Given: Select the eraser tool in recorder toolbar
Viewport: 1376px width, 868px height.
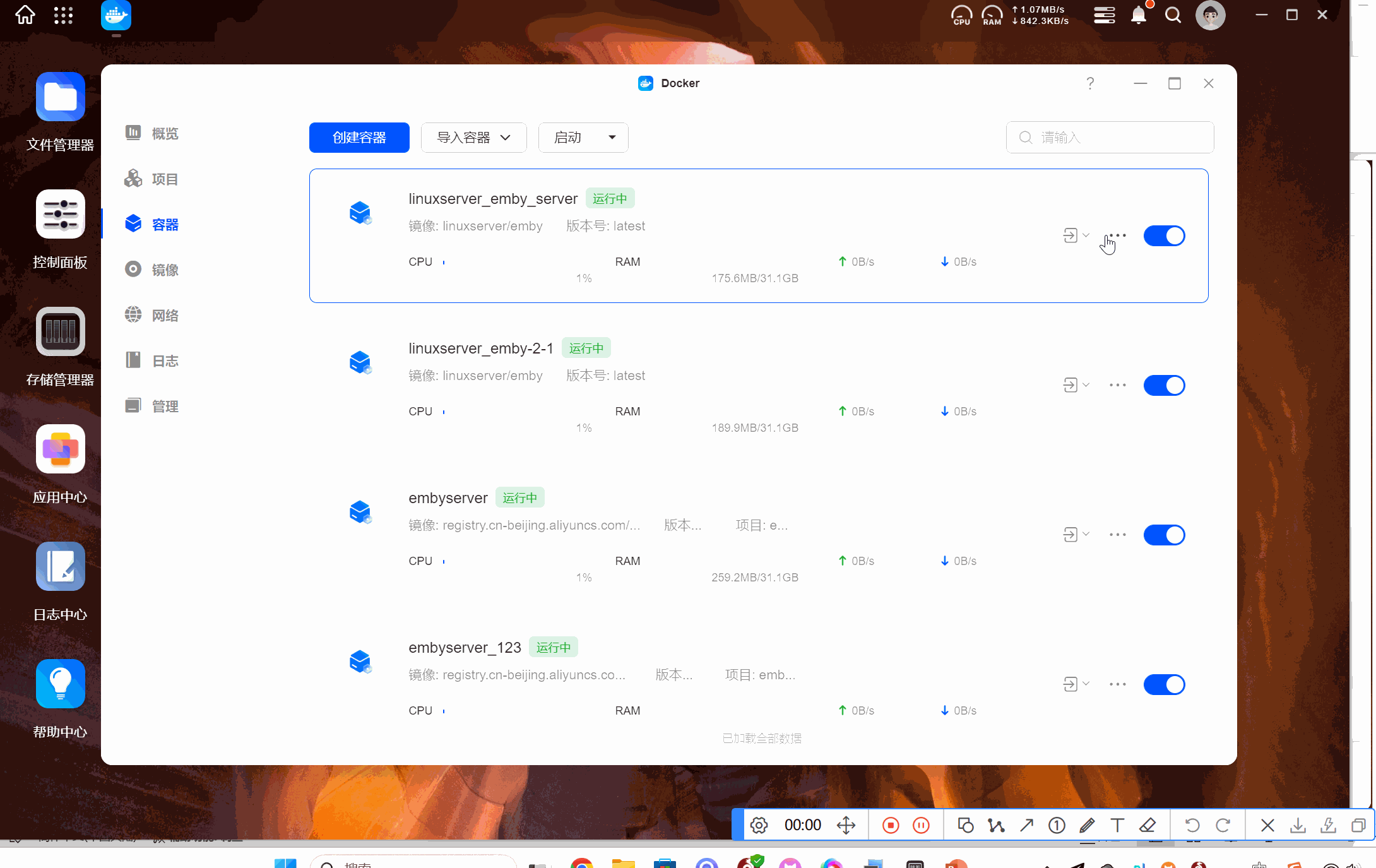Looking at the screenshot, I should coord(1148,825).
